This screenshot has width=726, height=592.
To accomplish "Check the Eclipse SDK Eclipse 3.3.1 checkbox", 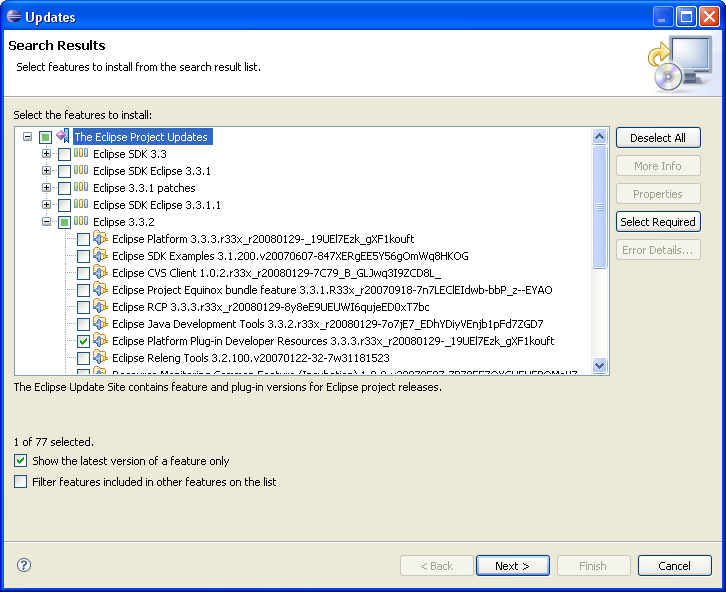I will point(64,171).
